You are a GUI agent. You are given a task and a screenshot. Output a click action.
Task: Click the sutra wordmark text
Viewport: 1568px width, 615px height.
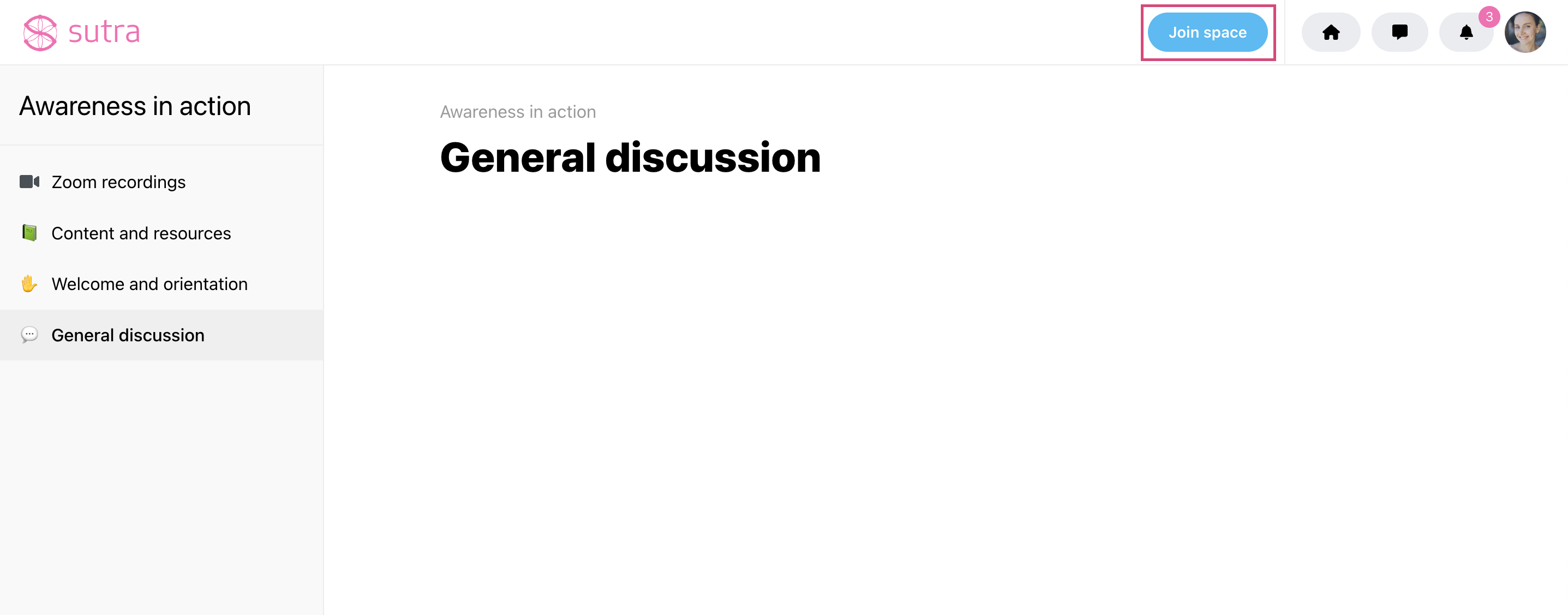pos(104,32)
